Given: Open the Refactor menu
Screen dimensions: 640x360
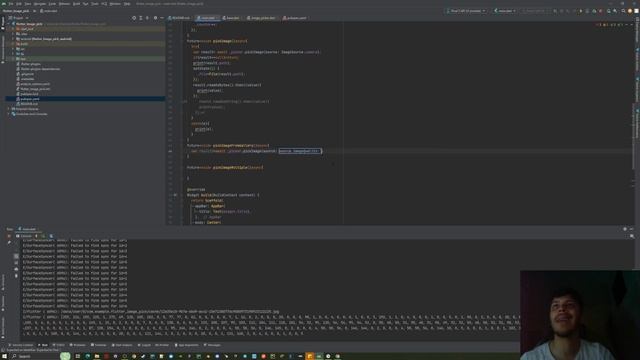Looking at the screenshot, I should [x=64, y=4].
